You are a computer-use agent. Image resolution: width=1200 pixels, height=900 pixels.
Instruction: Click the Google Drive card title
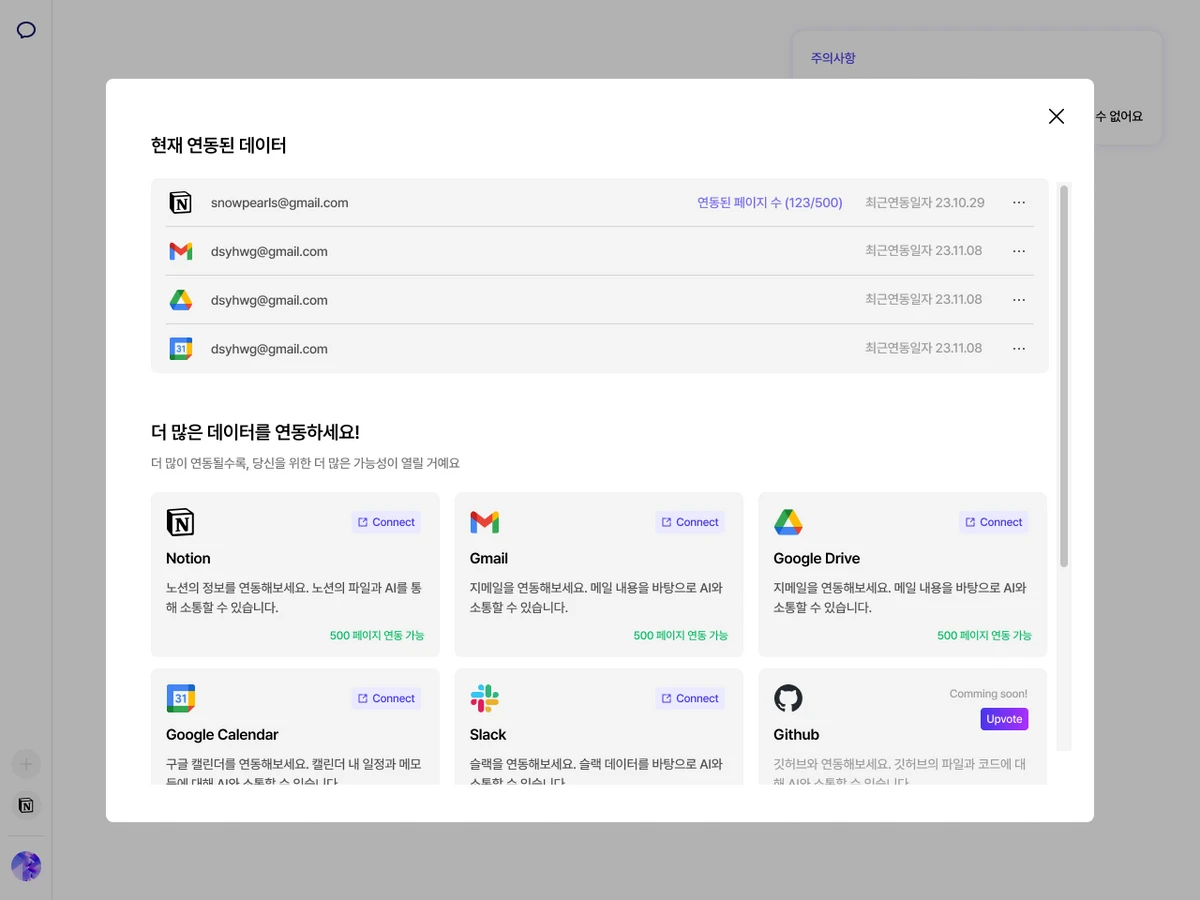(817, 558)
